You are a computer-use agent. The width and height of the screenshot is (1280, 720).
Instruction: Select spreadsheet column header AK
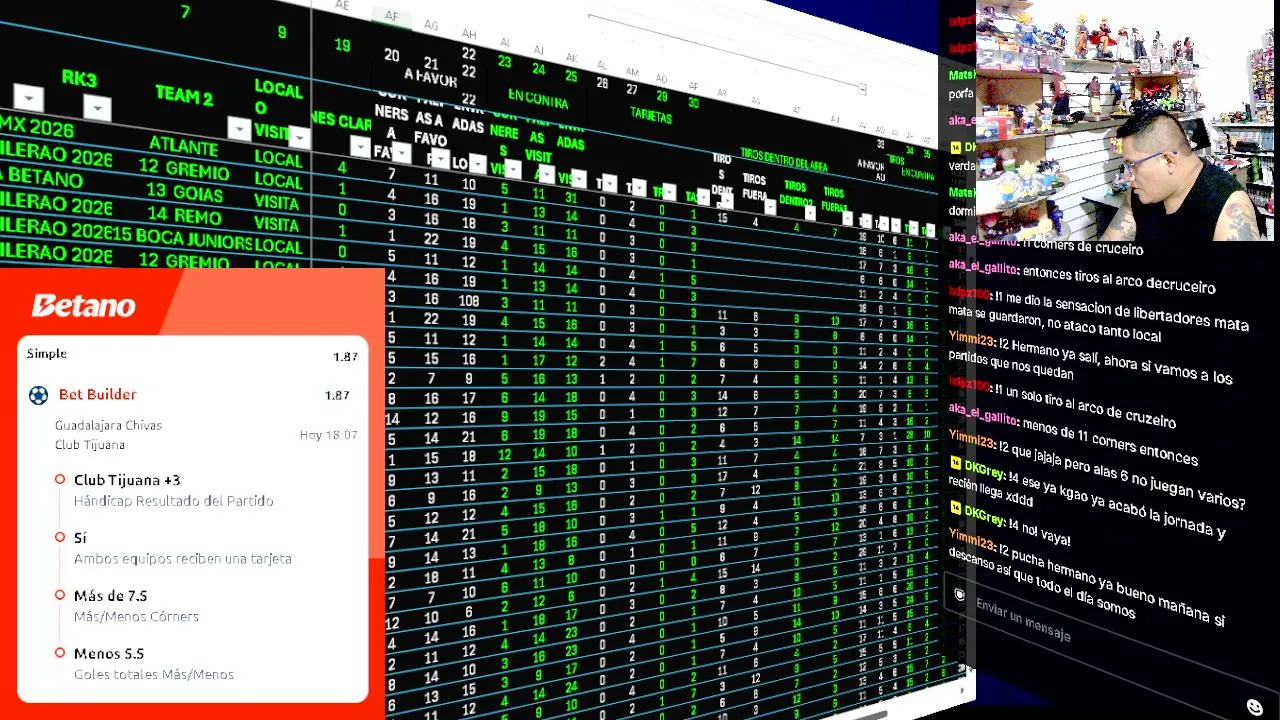(x=571, y=57)
